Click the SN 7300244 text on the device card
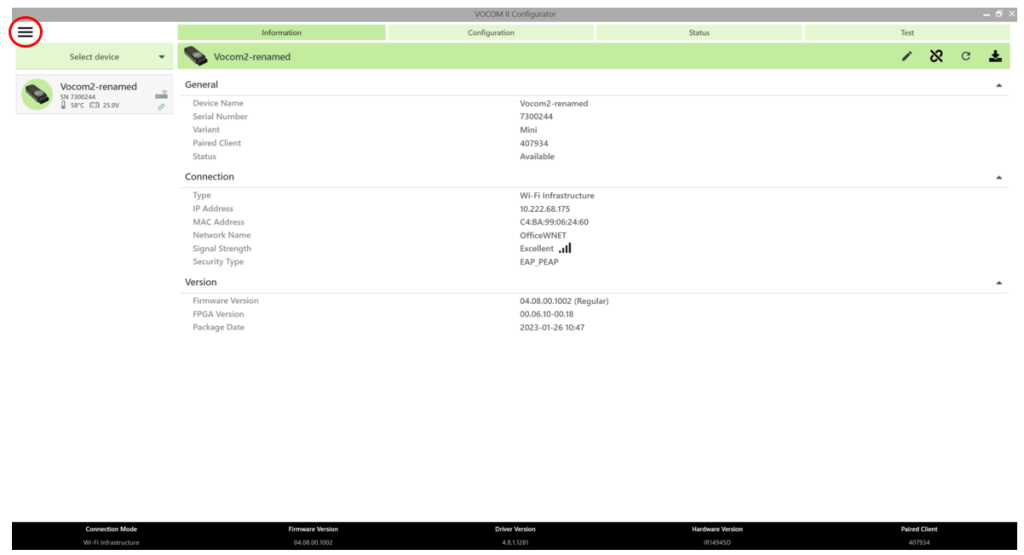This screenshot has height=555, width=1024. click(78, 97)
